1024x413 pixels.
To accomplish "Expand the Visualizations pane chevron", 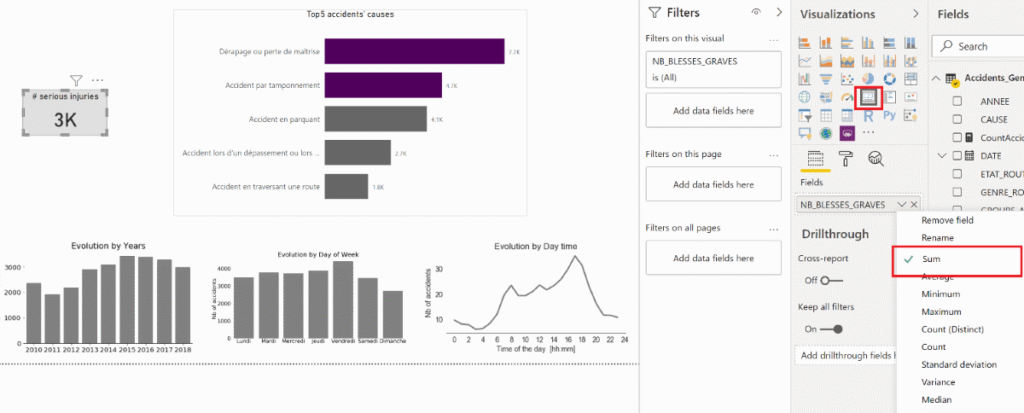I will [915, 14].
